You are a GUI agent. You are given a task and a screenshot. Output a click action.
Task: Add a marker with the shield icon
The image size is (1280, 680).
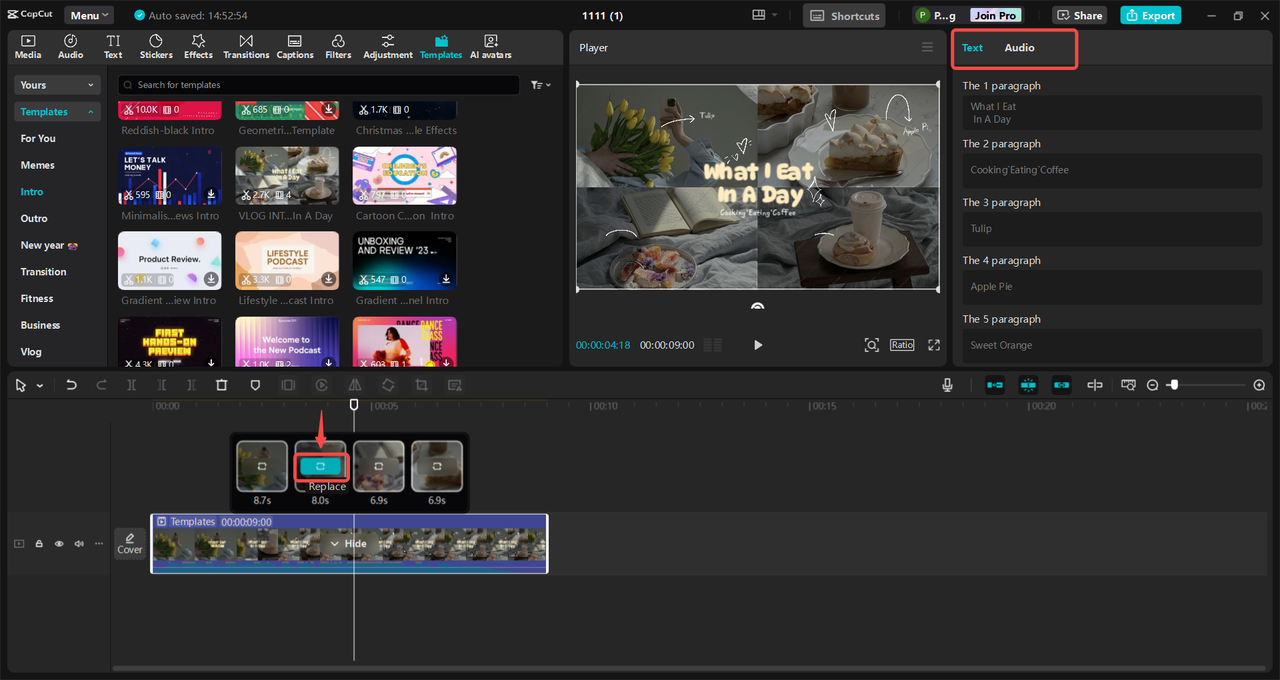pyautogui.click(x=255, y=385)
